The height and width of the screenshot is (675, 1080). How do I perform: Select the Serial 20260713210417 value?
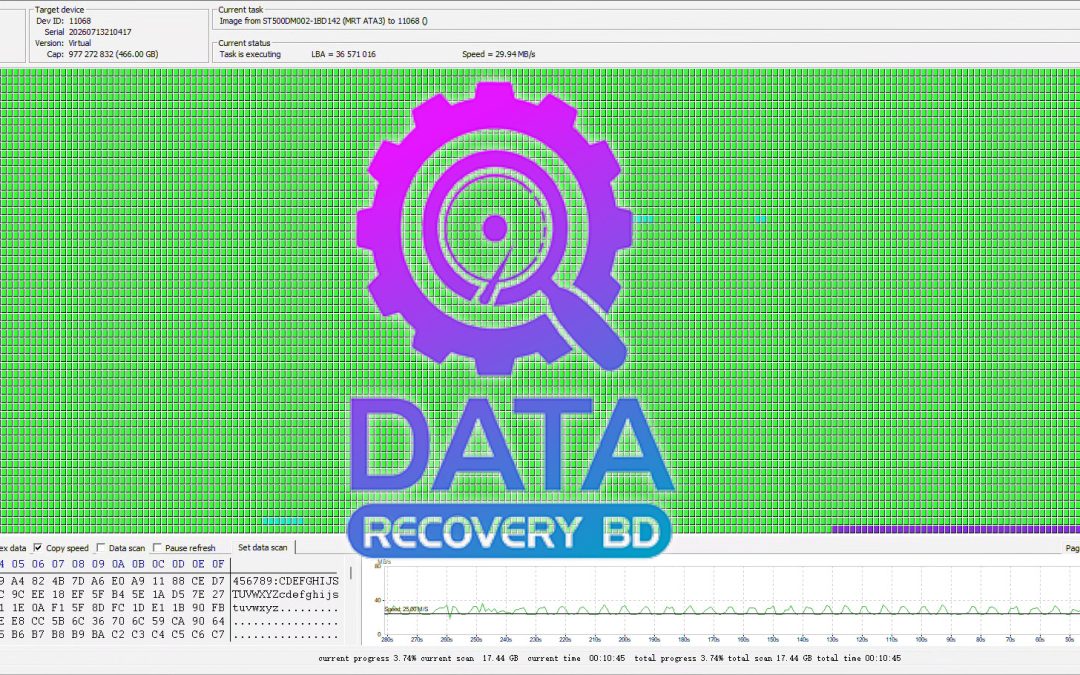coord(100,32)
